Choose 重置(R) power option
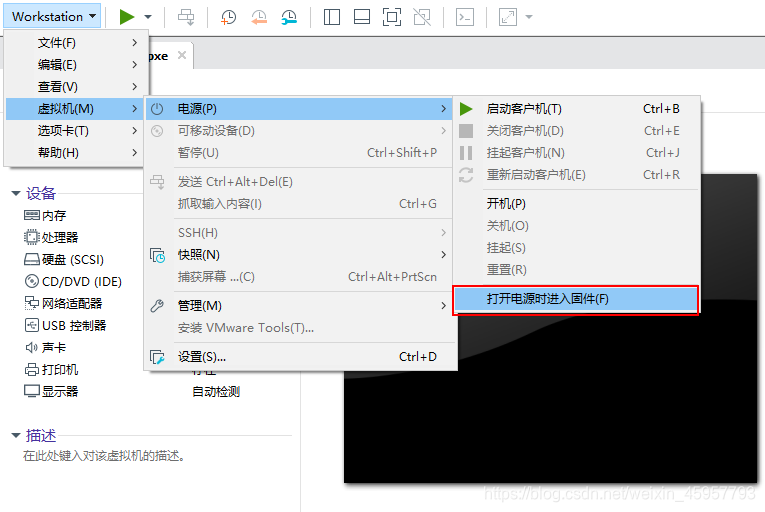Viewport: 765px width, 512px height. [x=577, y=269]
